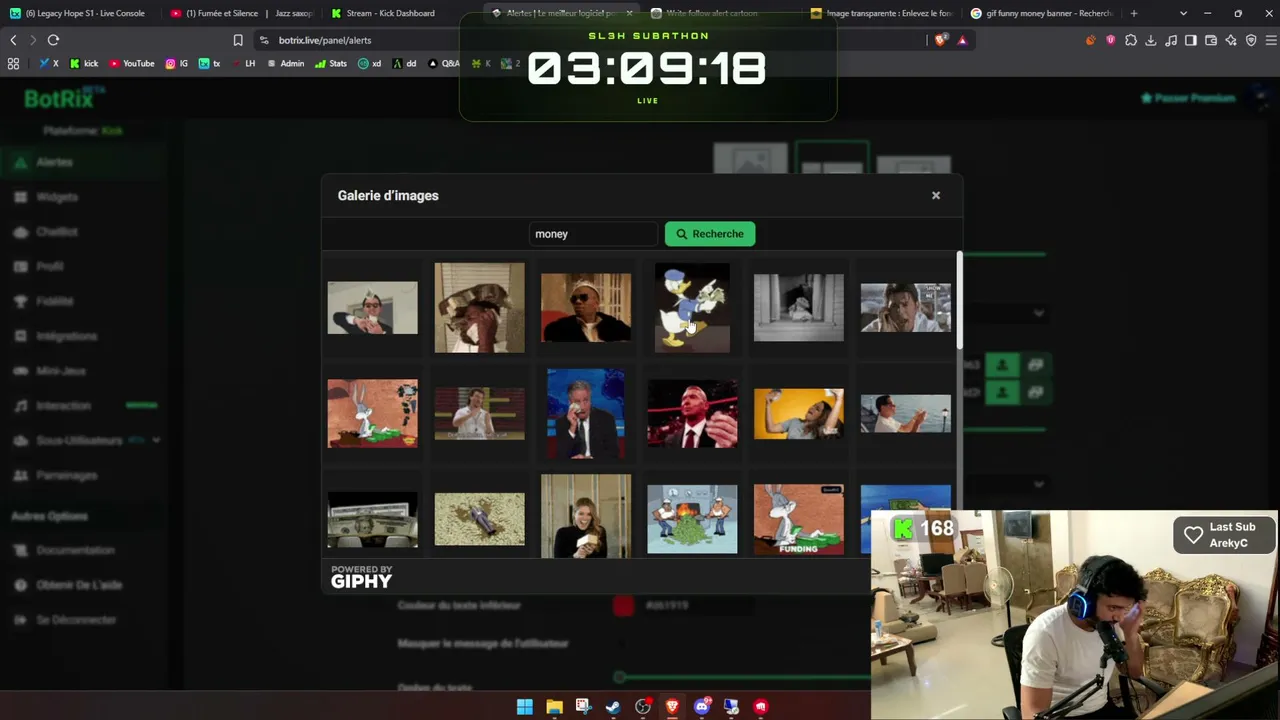This screenshot has height=720, width=1280.
Task: Close the Galerie d'images dialog
Action: [x=936, y=195]
